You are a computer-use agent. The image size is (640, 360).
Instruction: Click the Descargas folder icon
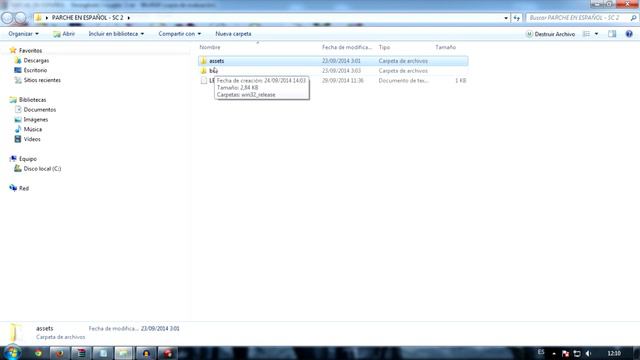18,60
